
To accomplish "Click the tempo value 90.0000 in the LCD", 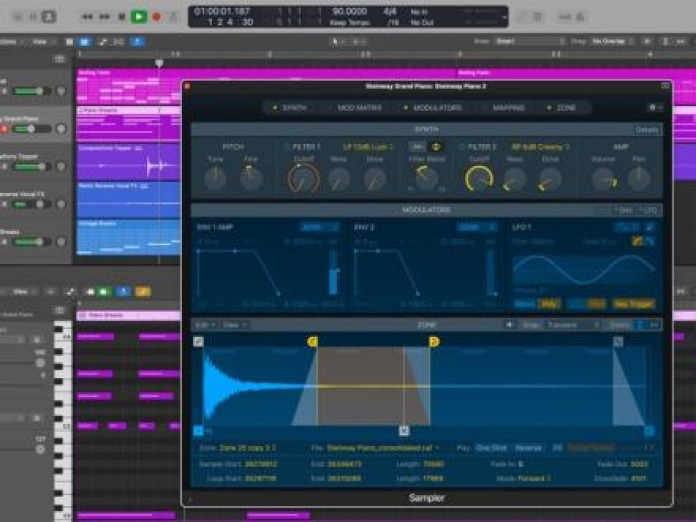I will point(350,11).
